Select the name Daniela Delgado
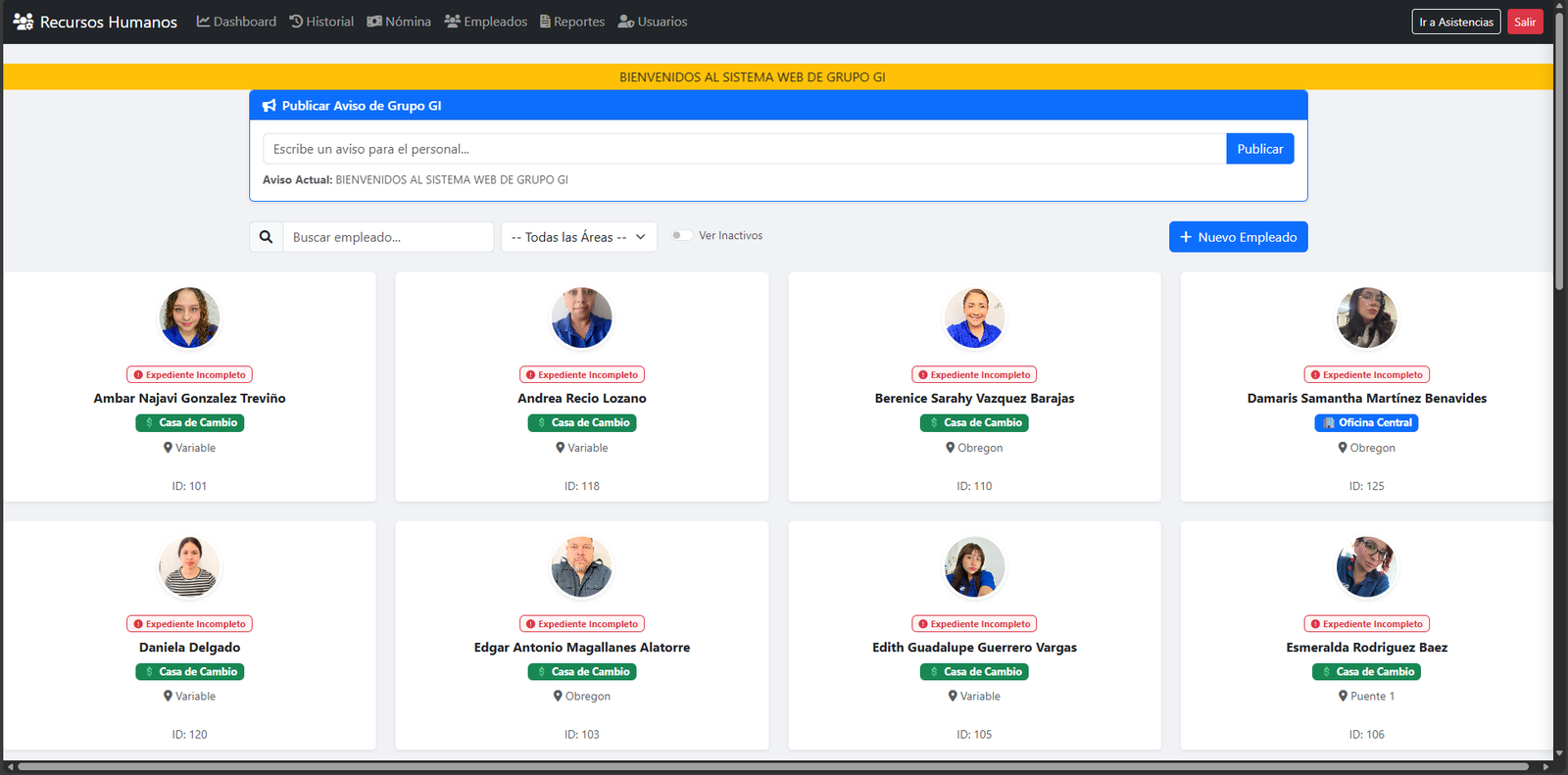The image size is (1568, 775). pyautogui.click(x=190, y=647)
